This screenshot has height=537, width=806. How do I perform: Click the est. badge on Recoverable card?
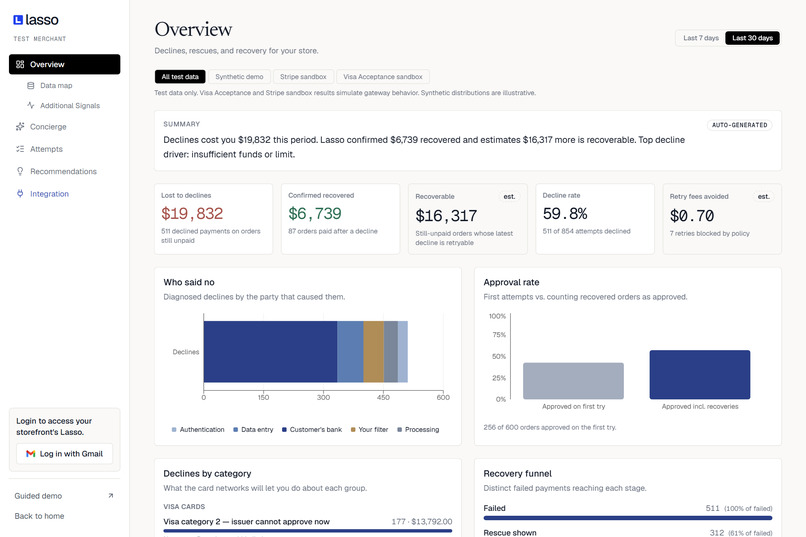pyautogui.click(x=509, y=197)
